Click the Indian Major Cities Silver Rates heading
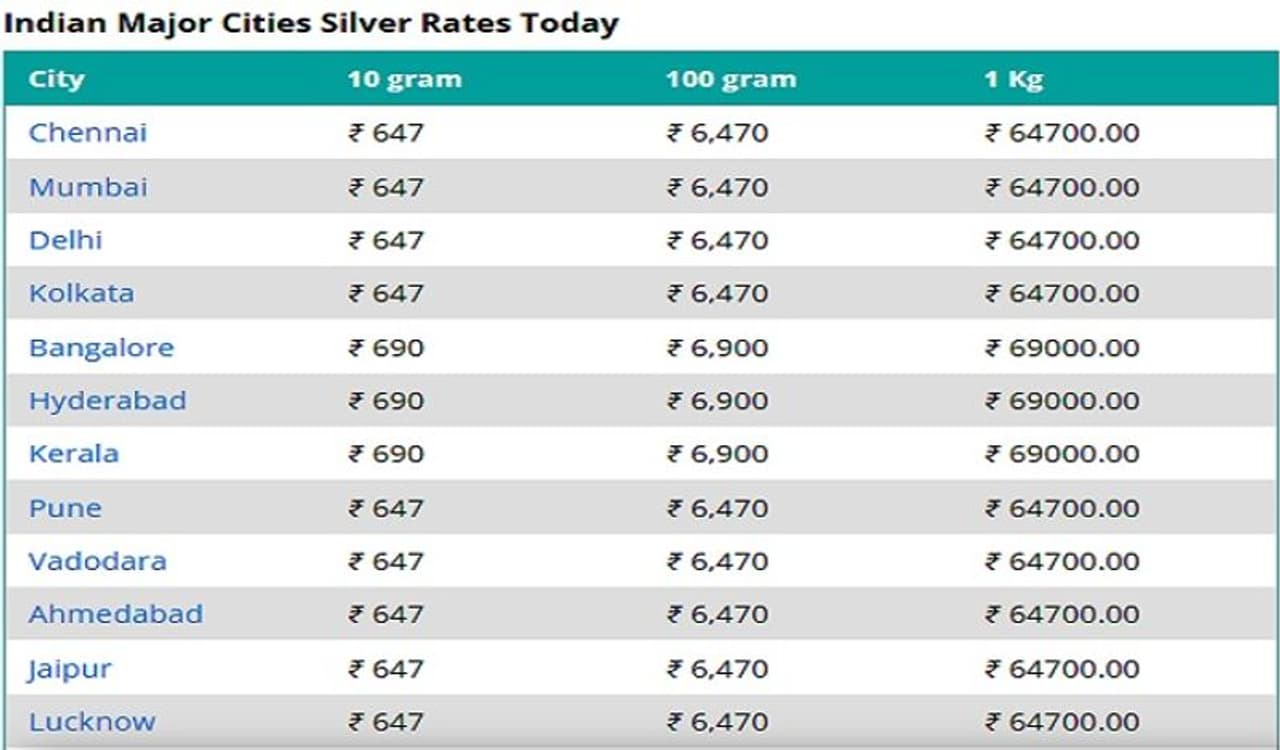This screenshot has height=750, width=1280. point(310,22)
